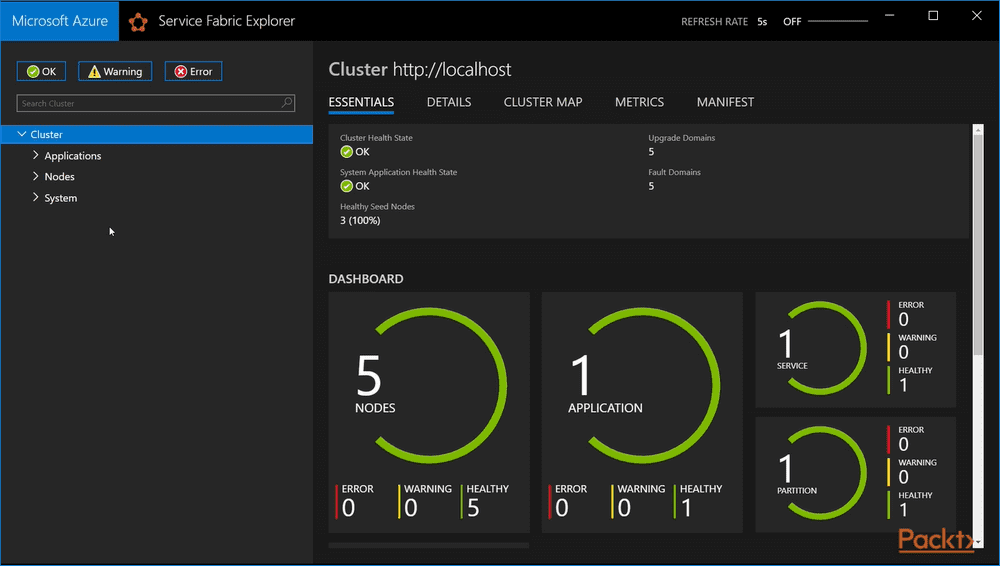Image resolution: width=1000 pixels, height=566 pixels.
Task: Adjust the refresh rate slider
Action: [x=838, y=22]
